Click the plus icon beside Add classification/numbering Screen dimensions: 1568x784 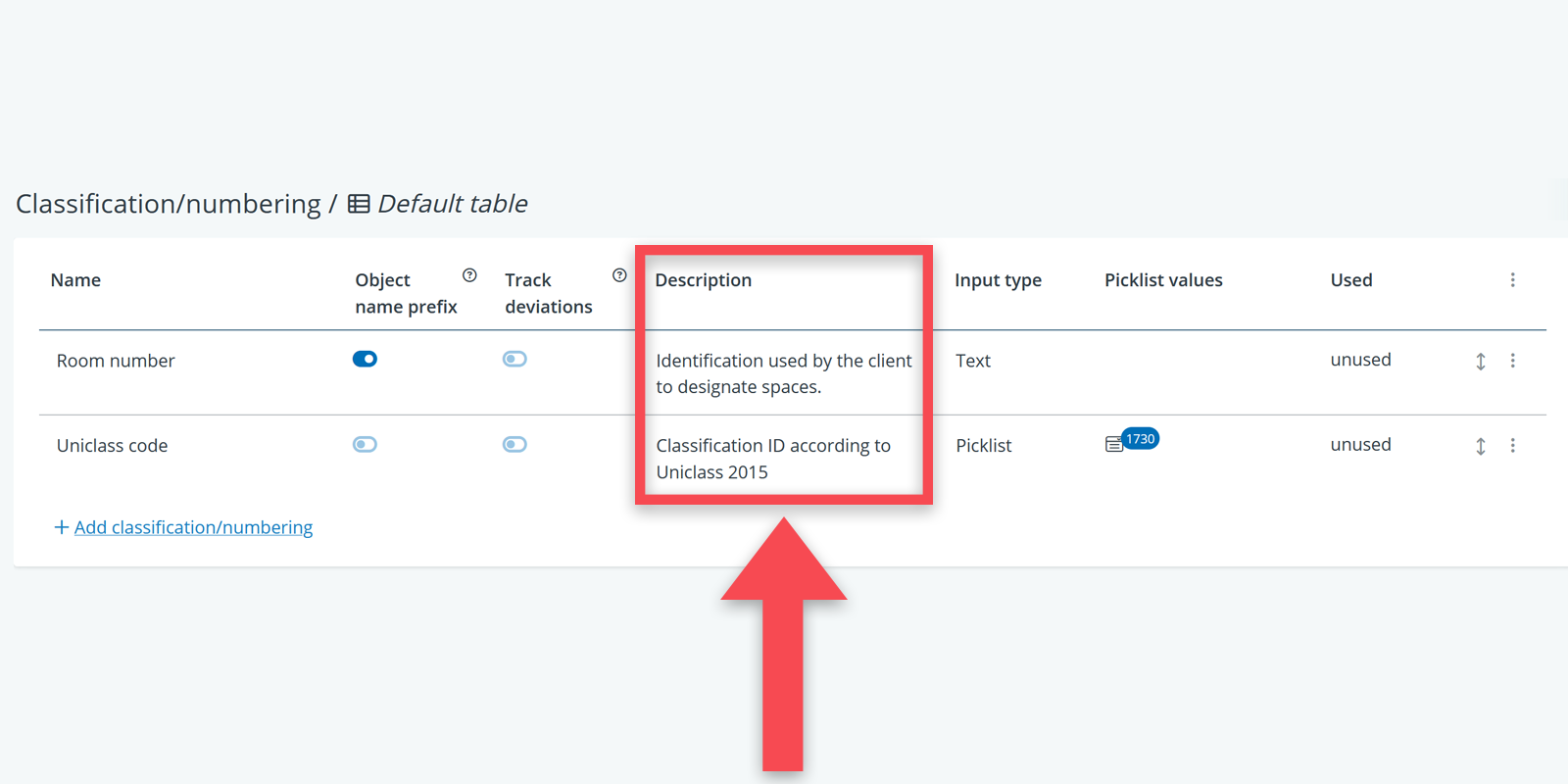click(61, 527)
